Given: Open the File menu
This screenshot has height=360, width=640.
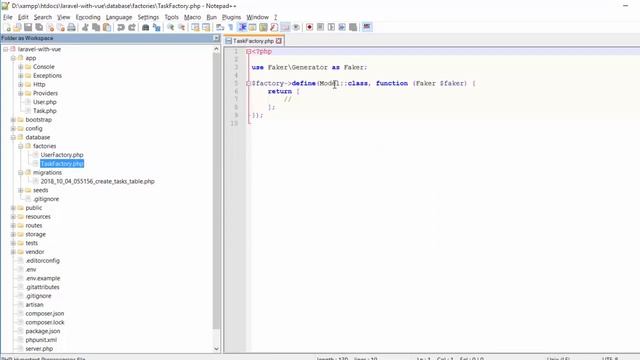Looking at the screenshot, I should tap(8, 17).
